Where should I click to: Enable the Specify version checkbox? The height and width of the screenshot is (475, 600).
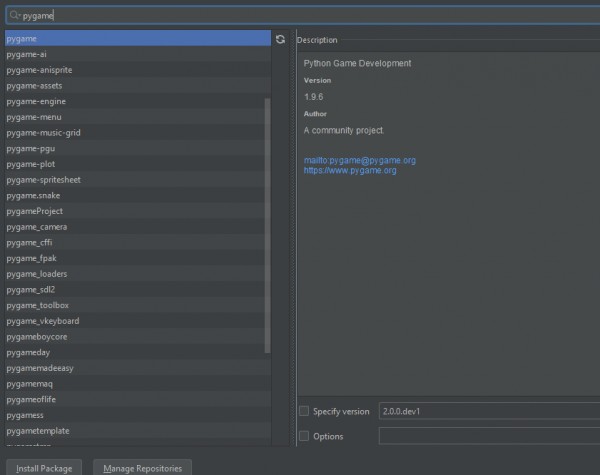pos(304,411)
